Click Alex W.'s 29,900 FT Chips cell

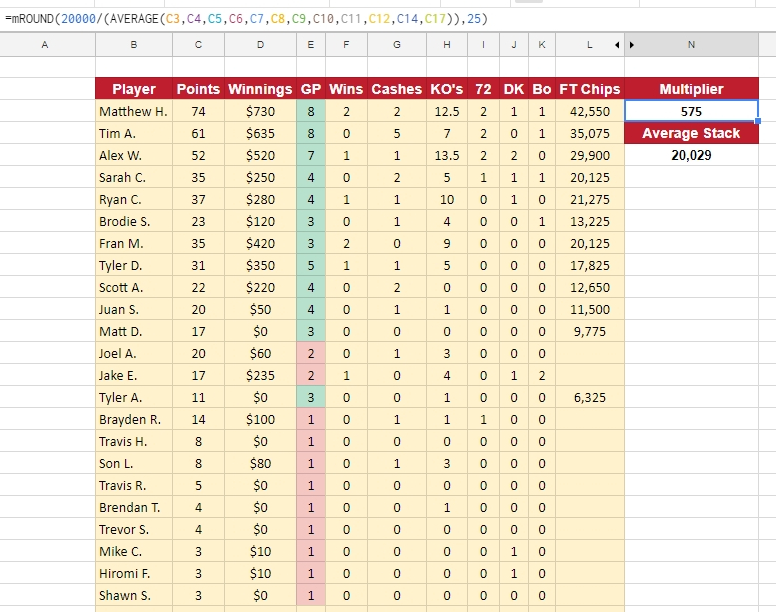(589, 155)
